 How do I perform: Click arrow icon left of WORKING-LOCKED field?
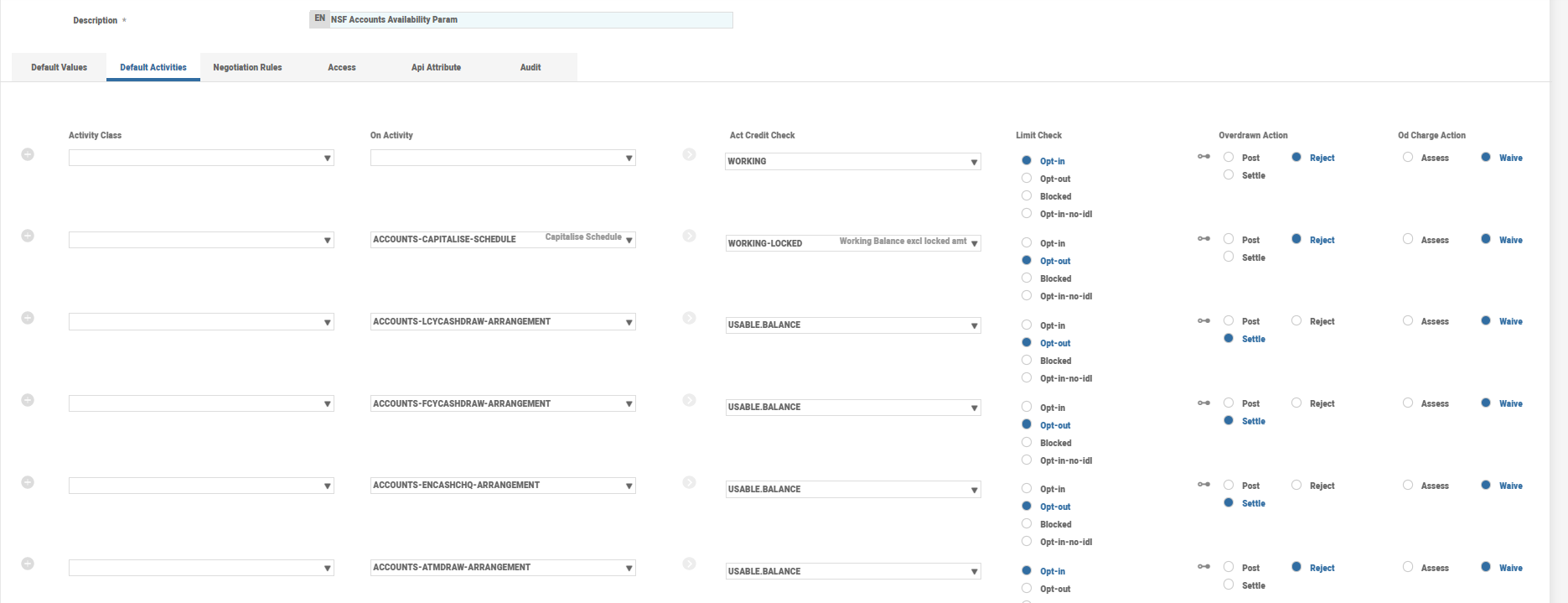point(689,237)
